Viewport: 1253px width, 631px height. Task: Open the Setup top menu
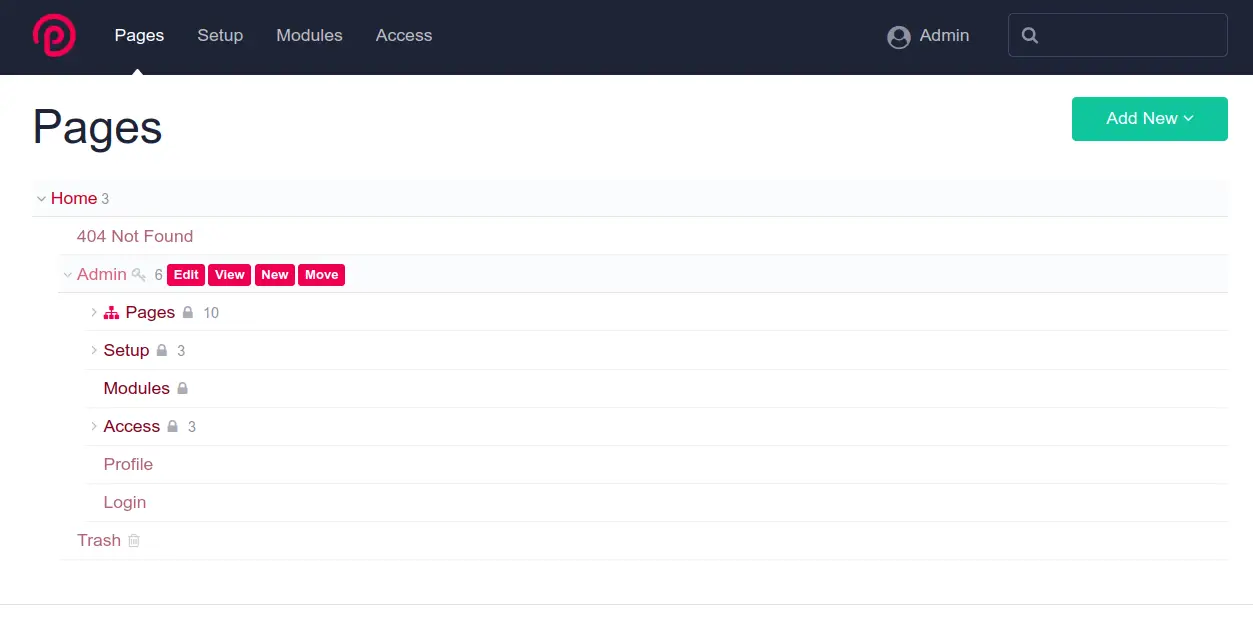coord(220,35)
